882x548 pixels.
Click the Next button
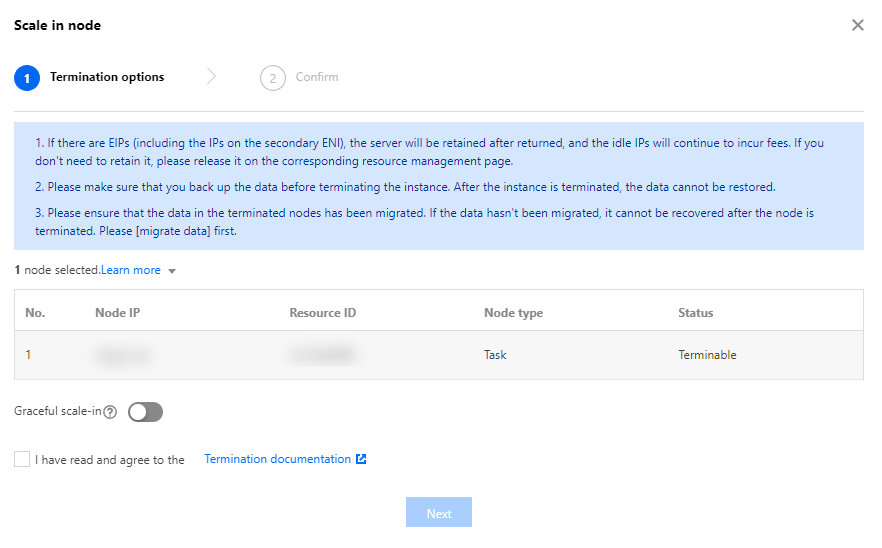point(438,513)
